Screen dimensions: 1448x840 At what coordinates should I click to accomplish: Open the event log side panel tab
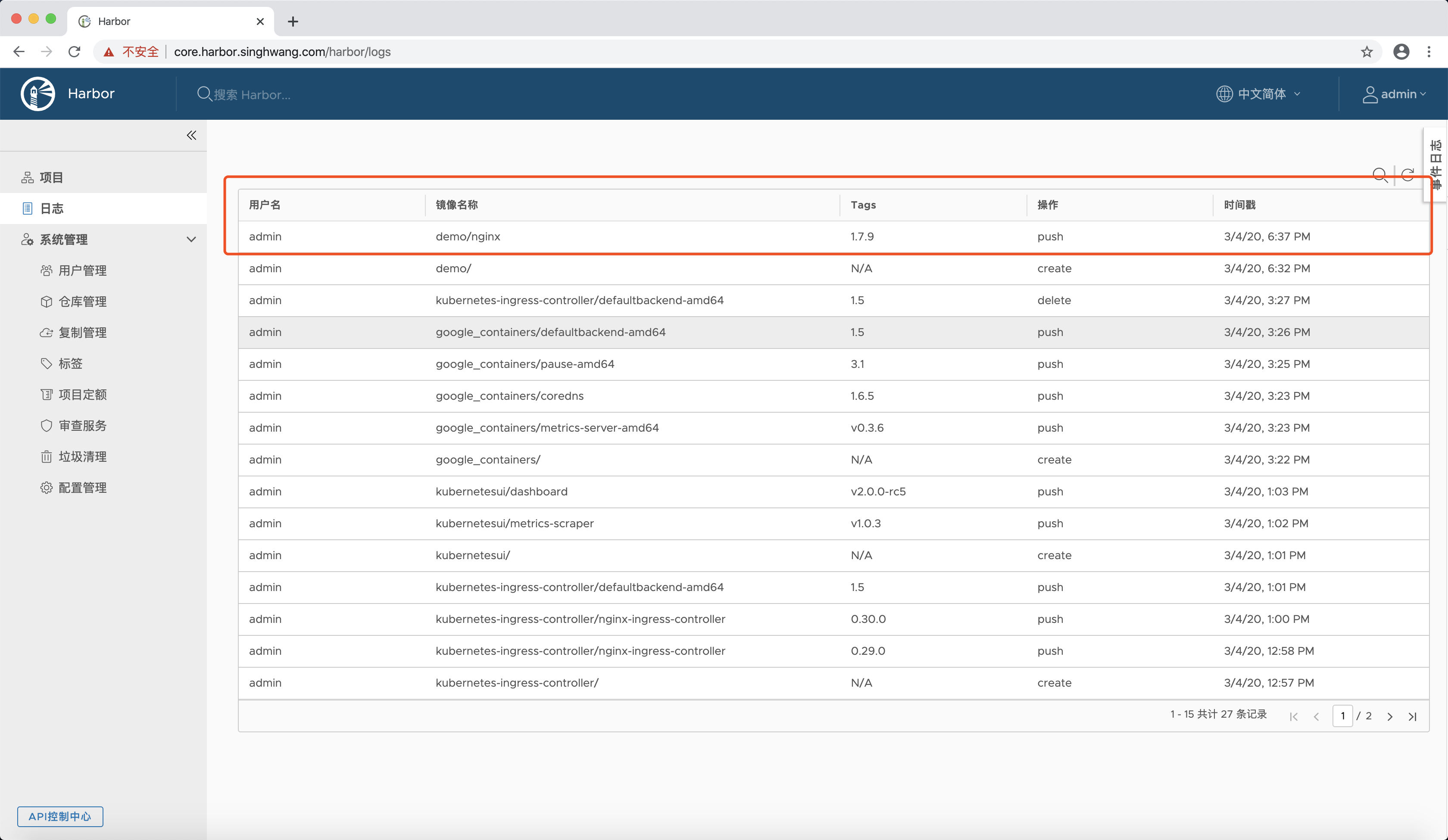(x=1436, y=164)
